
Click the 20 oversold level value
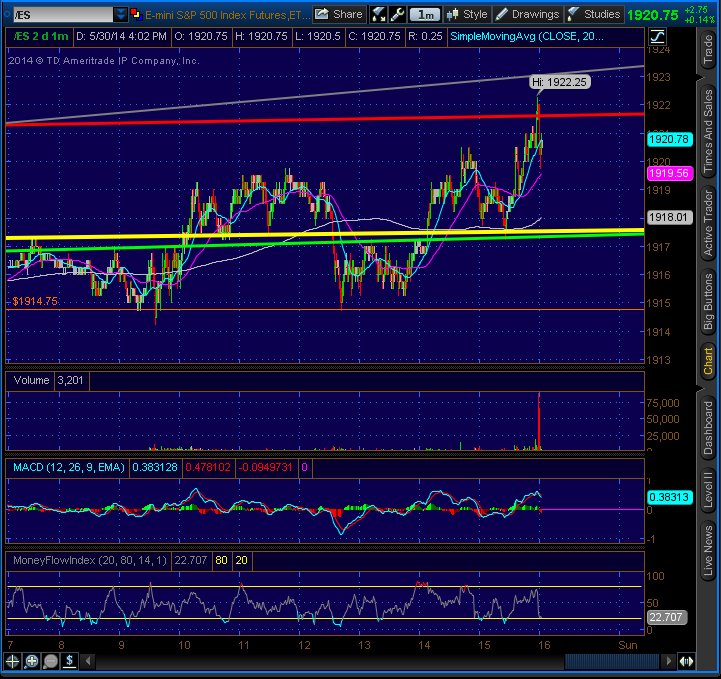pos(241,560)
